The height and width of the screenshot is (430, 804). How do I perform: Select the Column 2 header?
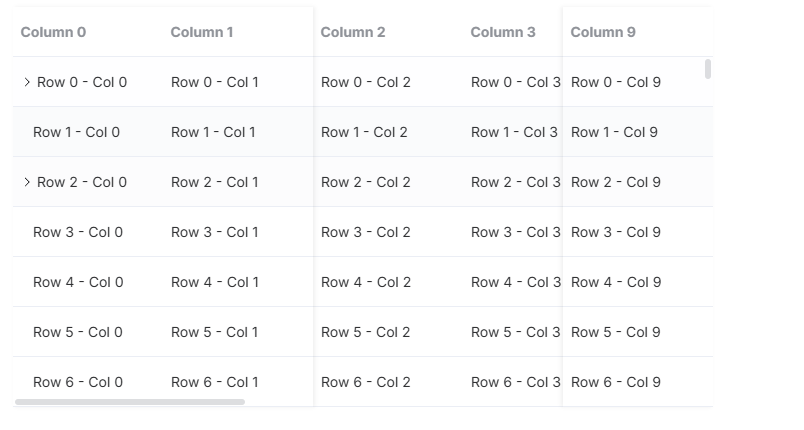(x=353, y=32)
